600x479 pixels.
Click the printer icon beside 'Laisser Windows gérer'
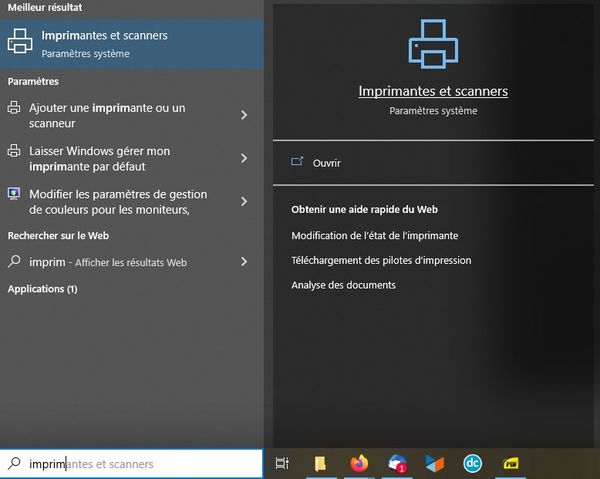[x=14, y=150]
